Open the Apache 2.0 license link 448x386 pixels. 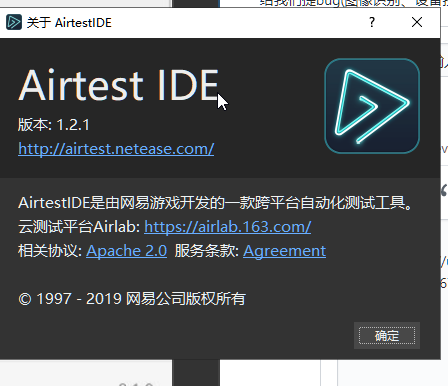pos(127,251)
